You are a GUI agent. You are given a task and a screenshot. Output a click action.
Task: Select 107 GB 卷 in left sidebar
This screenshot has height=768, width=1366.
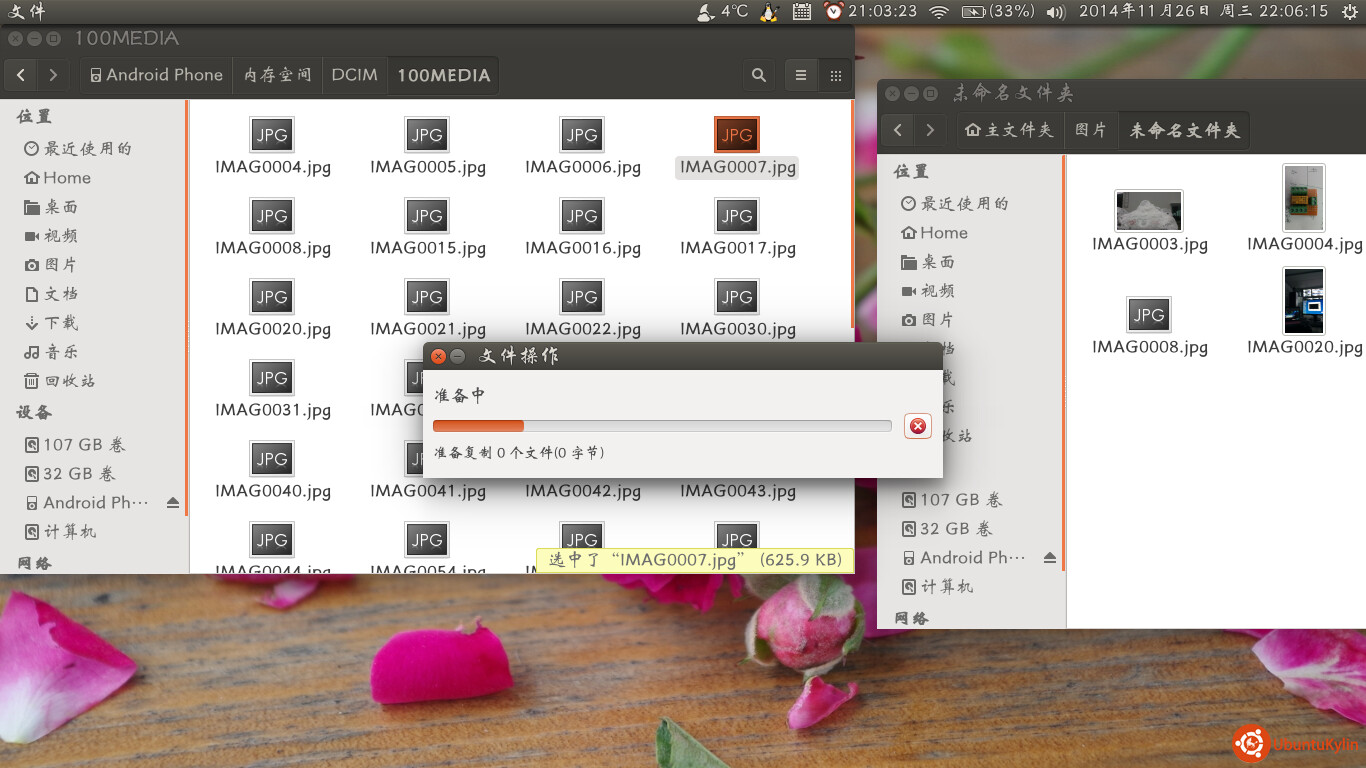84,445
